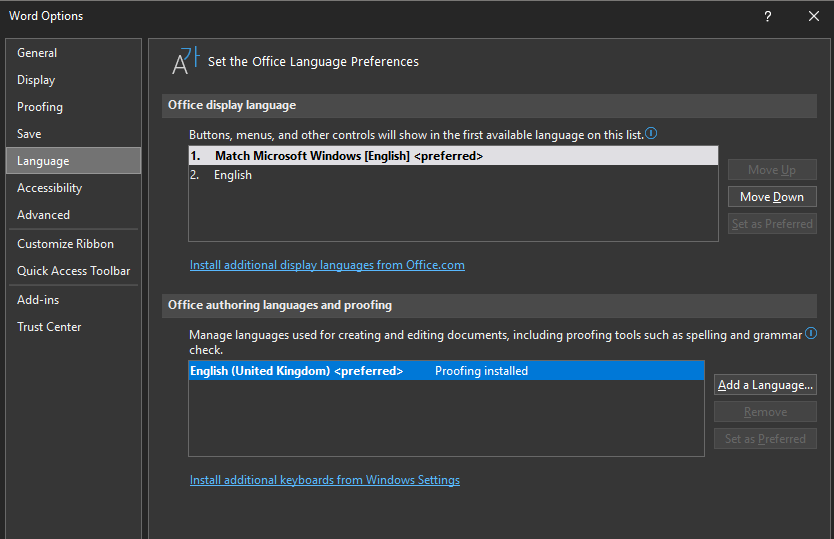Image resolution: width=834 pixels, height=539 pixels.
Task: Open the Help question mark button
Action: pyautogui.click(x=768, y=16)
